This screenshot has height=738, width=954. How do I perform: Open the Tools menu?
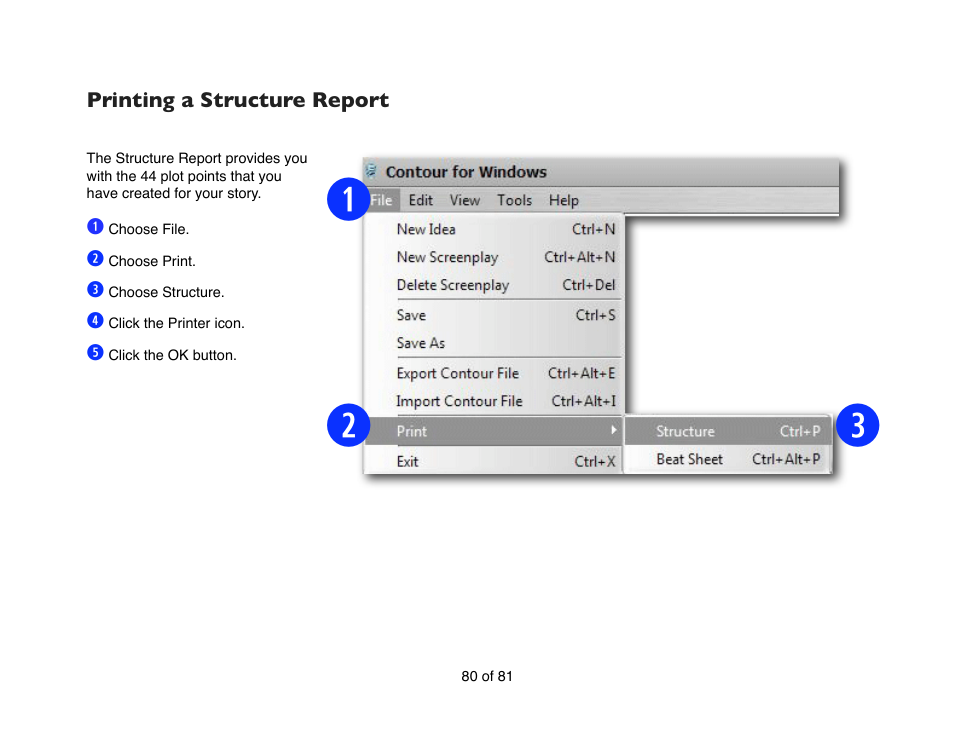click(x=515, y=200)
